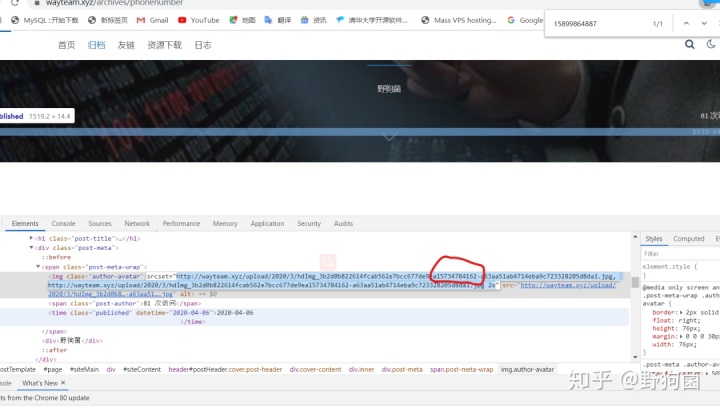
Task: Select div.post-meta in breadcrumb
Action: 402,370
